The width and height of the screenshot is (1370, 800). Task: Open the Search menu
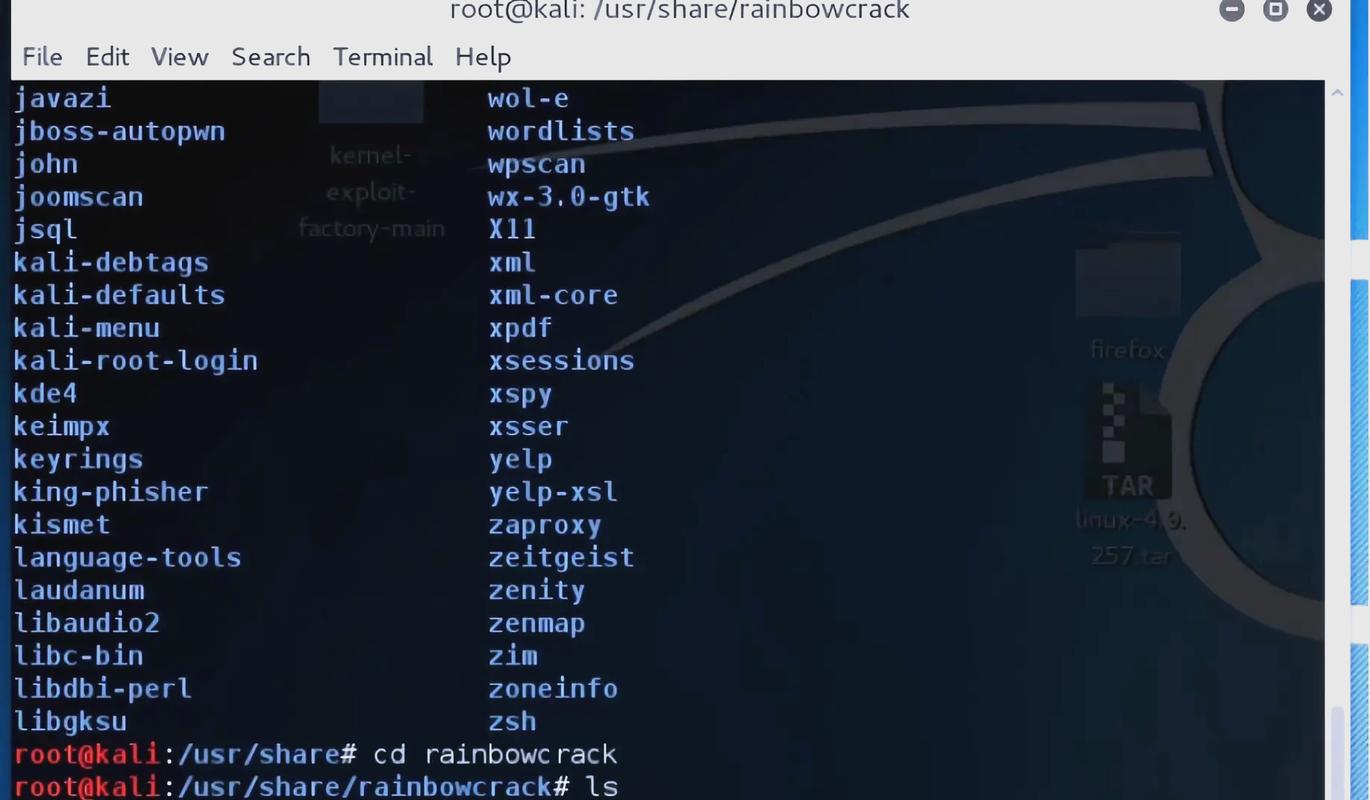[x=271, y=57]
